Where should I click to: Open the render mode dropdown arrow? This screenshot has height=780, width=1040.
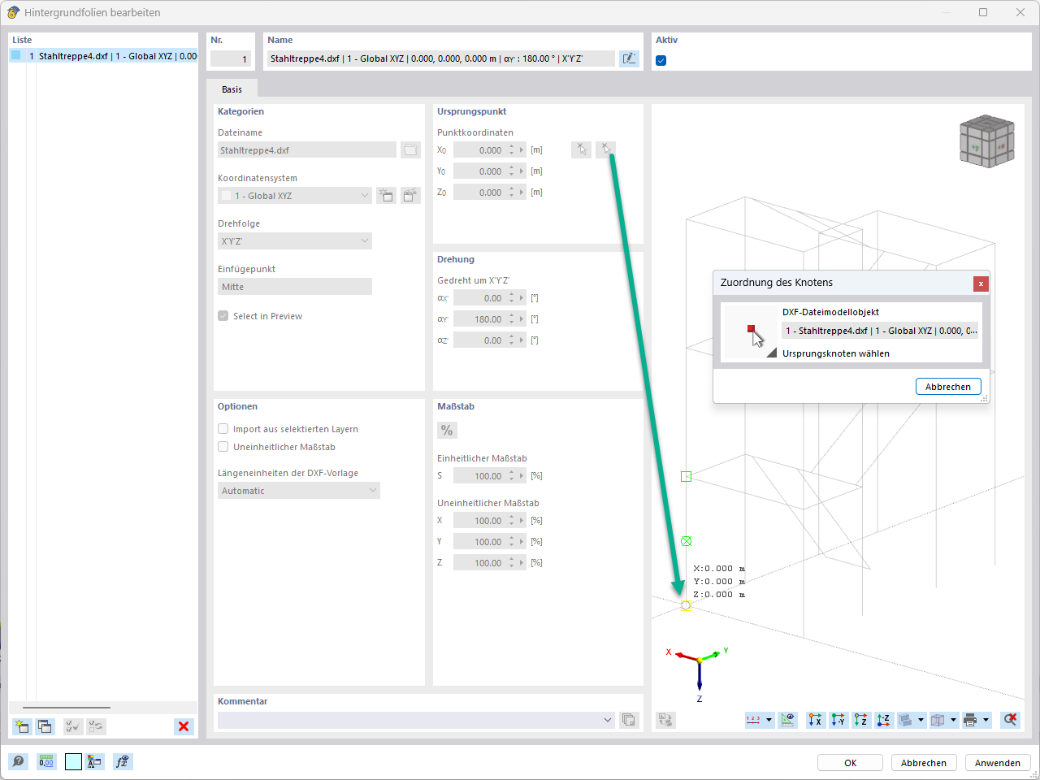921,720
